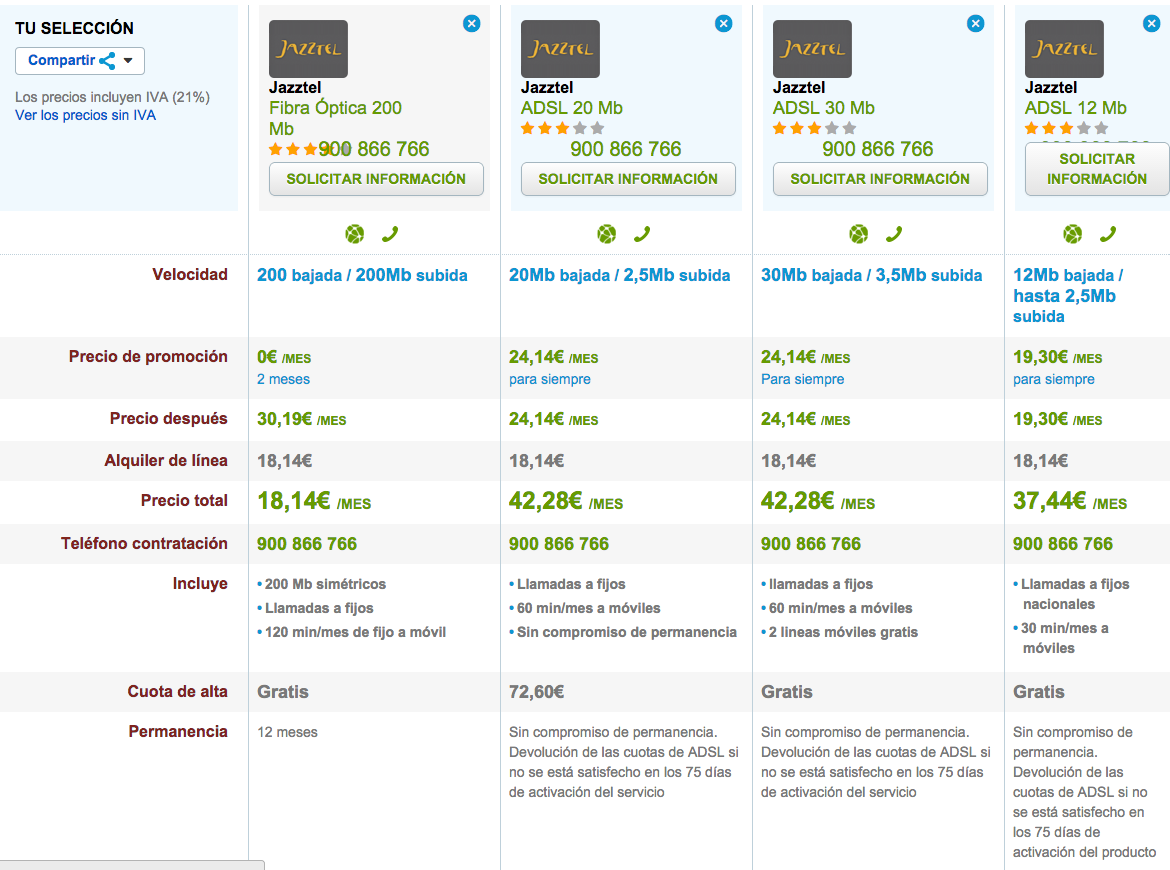The image size is (1170, 870).
Task: Click the phone icon under ADSL 30 Mb
Action: (x=894, y=234)
